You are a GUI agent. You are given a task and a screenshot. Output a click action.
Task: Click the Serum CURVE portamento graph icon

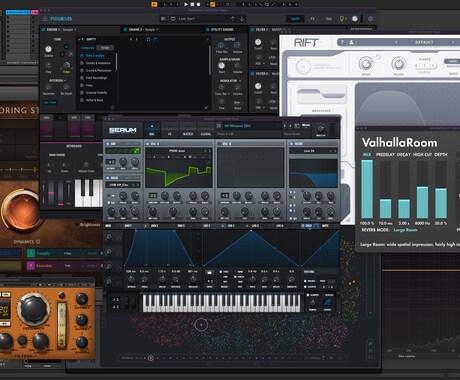[328, 303]
